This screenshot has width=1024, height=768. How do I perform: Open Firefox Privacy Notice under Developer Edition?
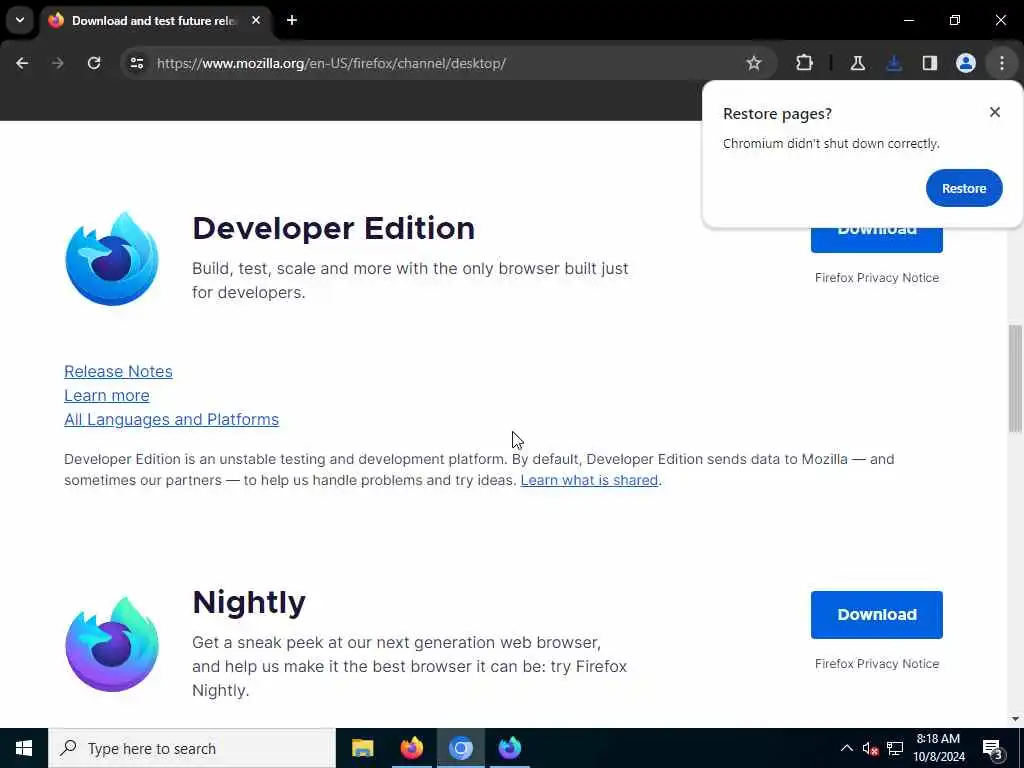coord(876,278)
